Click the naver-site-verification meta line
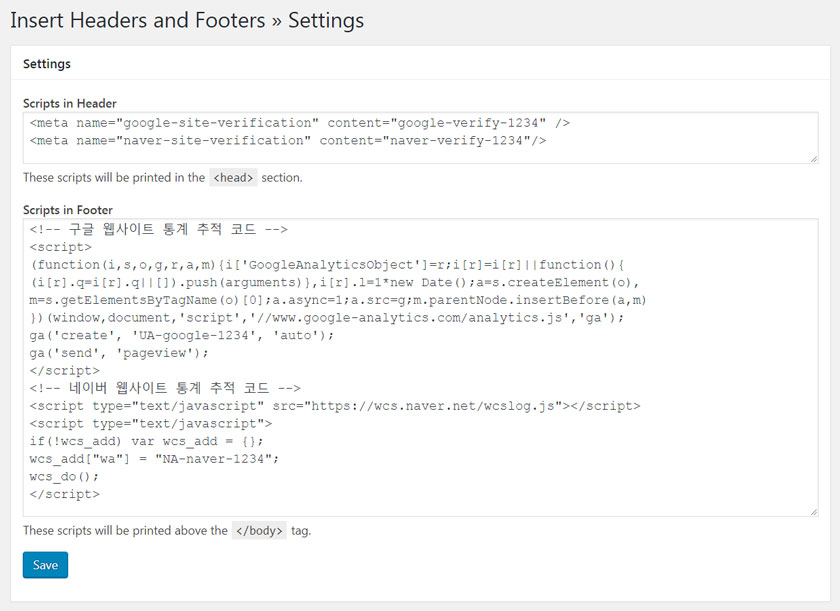The image size is (840, 611). (288, 141)
